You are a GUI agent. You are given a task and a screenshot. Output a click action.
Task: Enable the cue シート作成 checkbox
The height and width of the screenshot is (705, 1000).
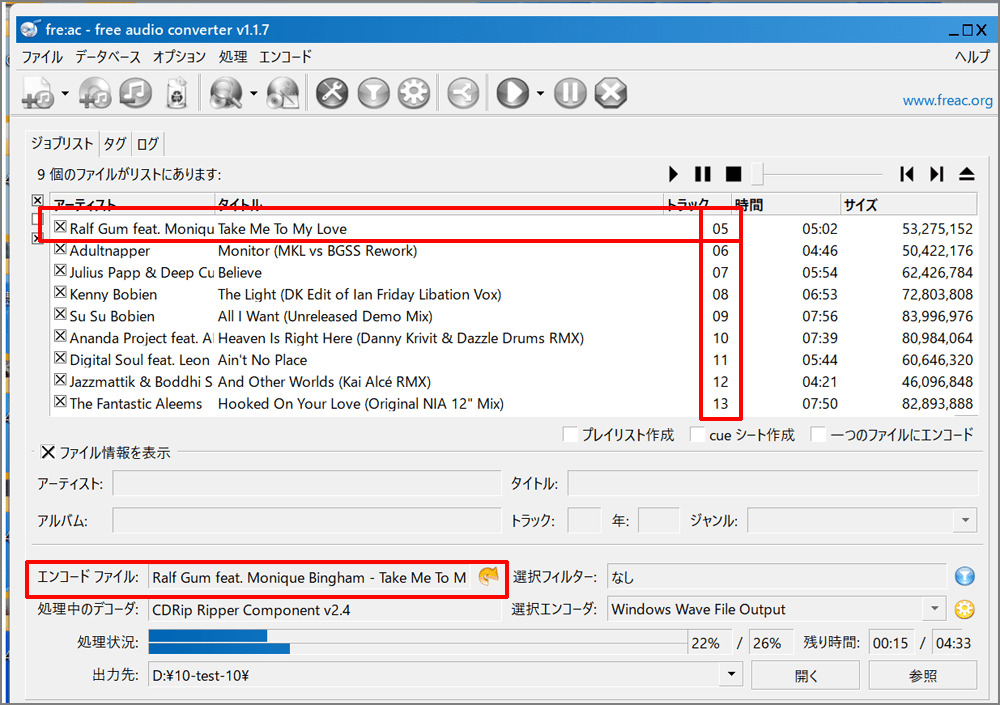click(698, 434)
